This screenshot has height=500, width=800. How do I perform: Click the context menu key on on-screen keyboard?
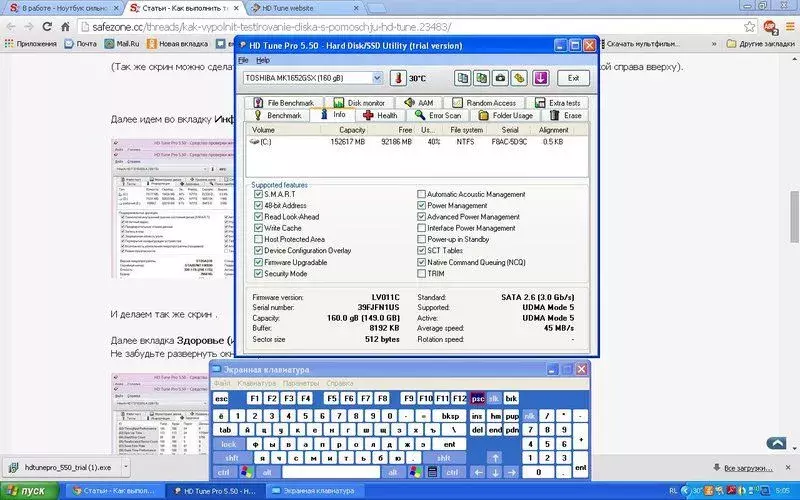pyautogui.click(x=432, y=472)
